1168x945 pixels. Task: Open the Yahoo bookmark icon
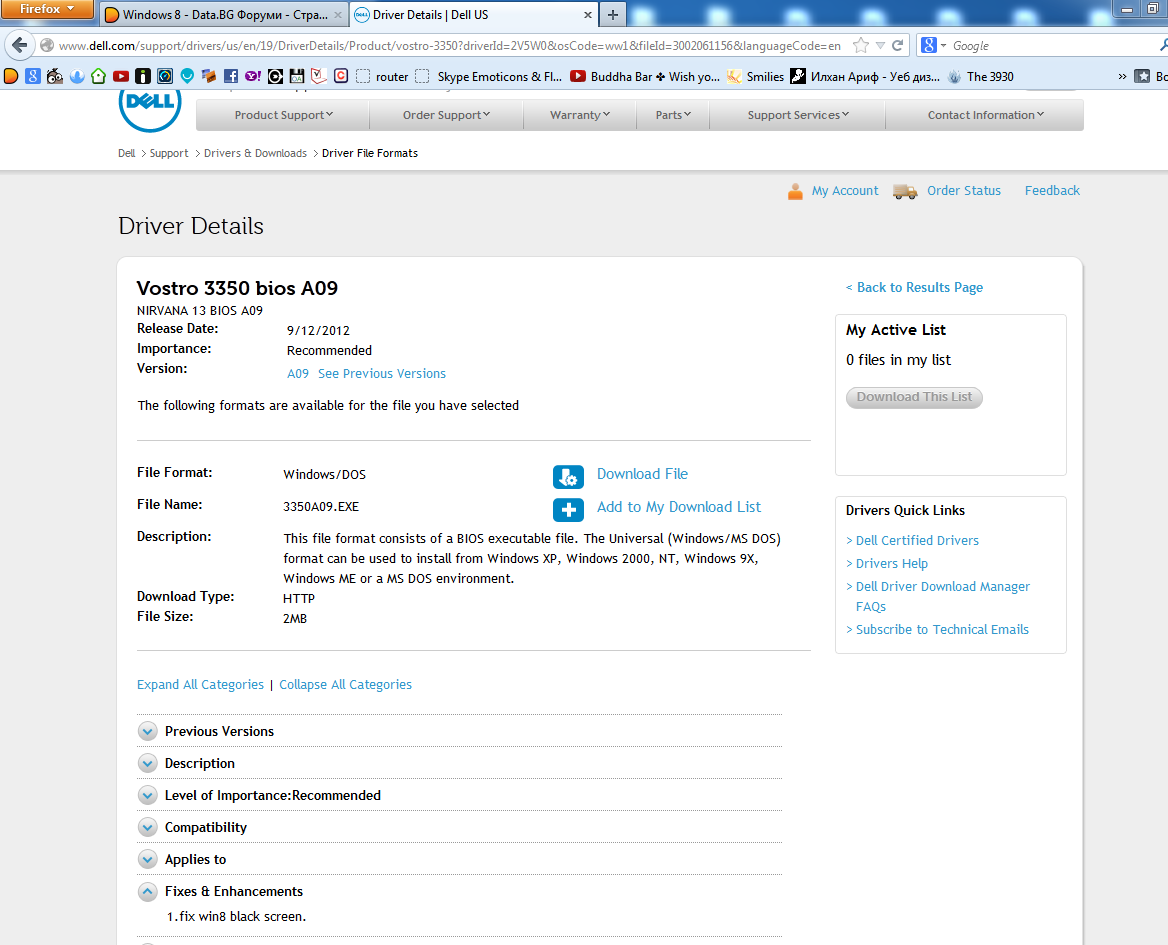[x=253, y=76]
